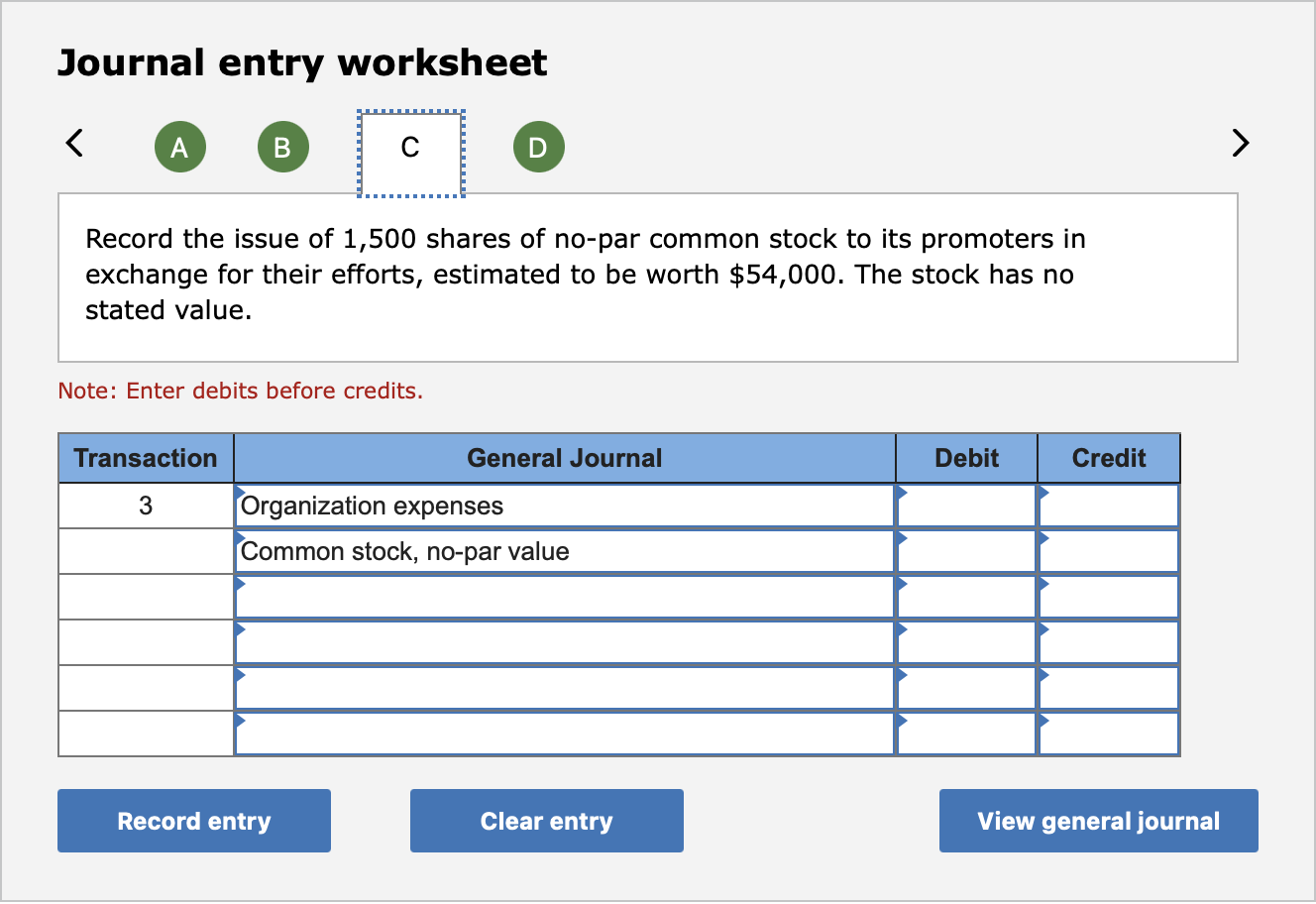Click the Debit field in fourth journal row
The height and width of the screenshot is (904, 1316).
[x=967, y=642]
